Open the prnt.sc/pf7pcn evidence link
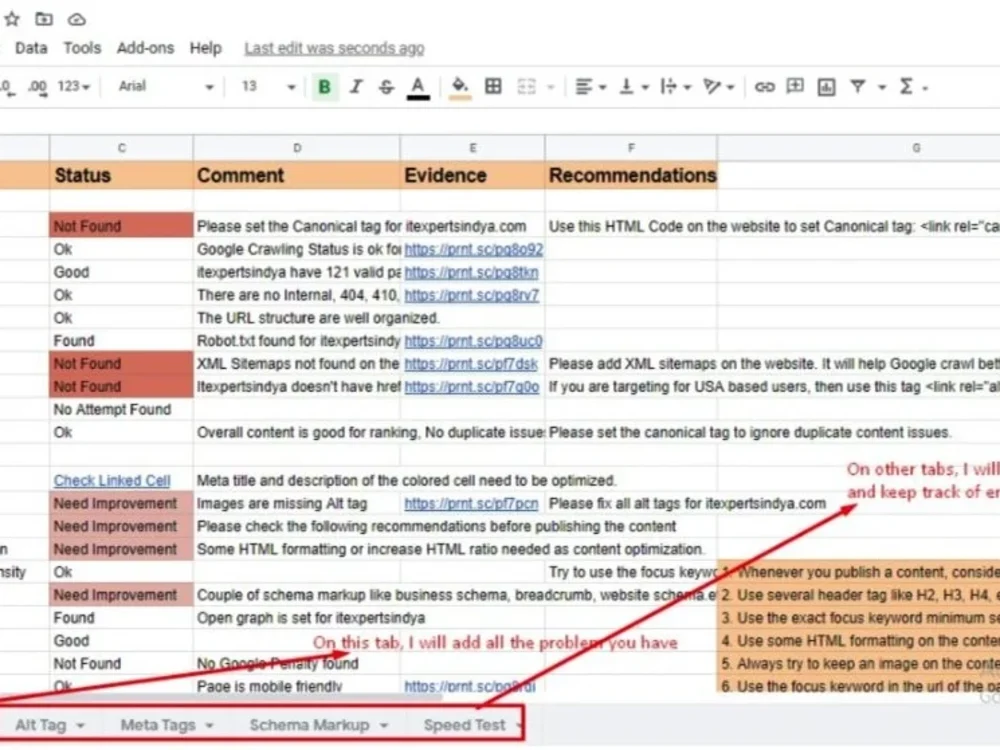 pyautogui.click(x=471, y=504)
